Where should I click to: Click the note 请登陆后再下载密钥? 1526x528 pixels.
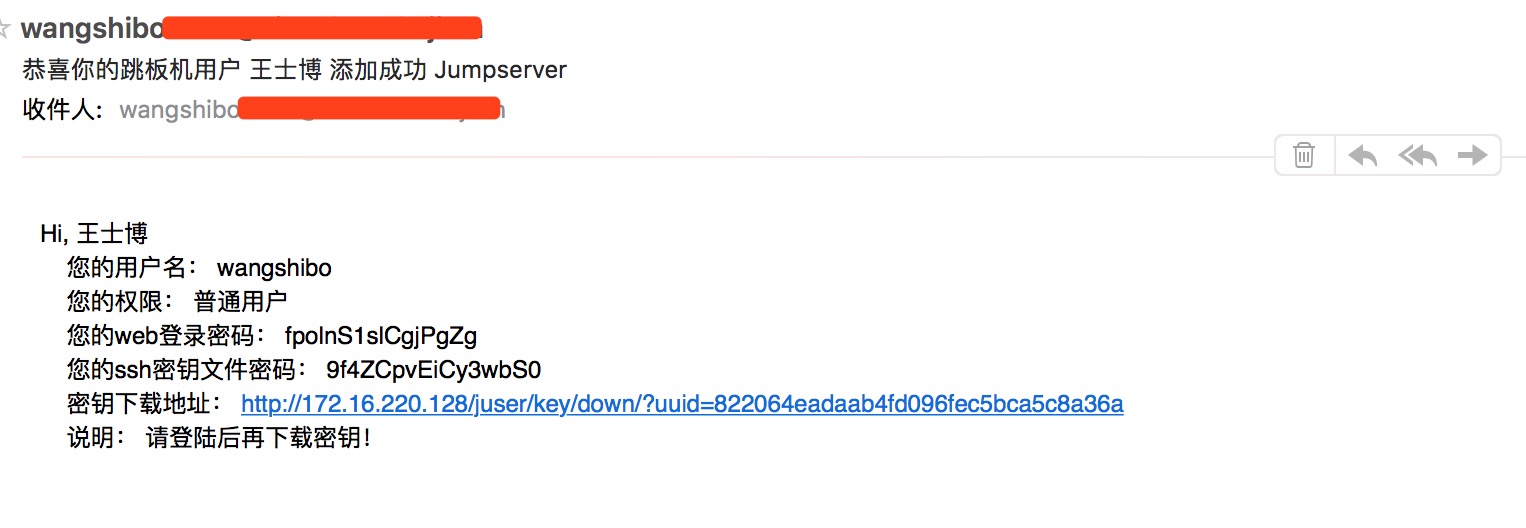[x=258, y=438]
